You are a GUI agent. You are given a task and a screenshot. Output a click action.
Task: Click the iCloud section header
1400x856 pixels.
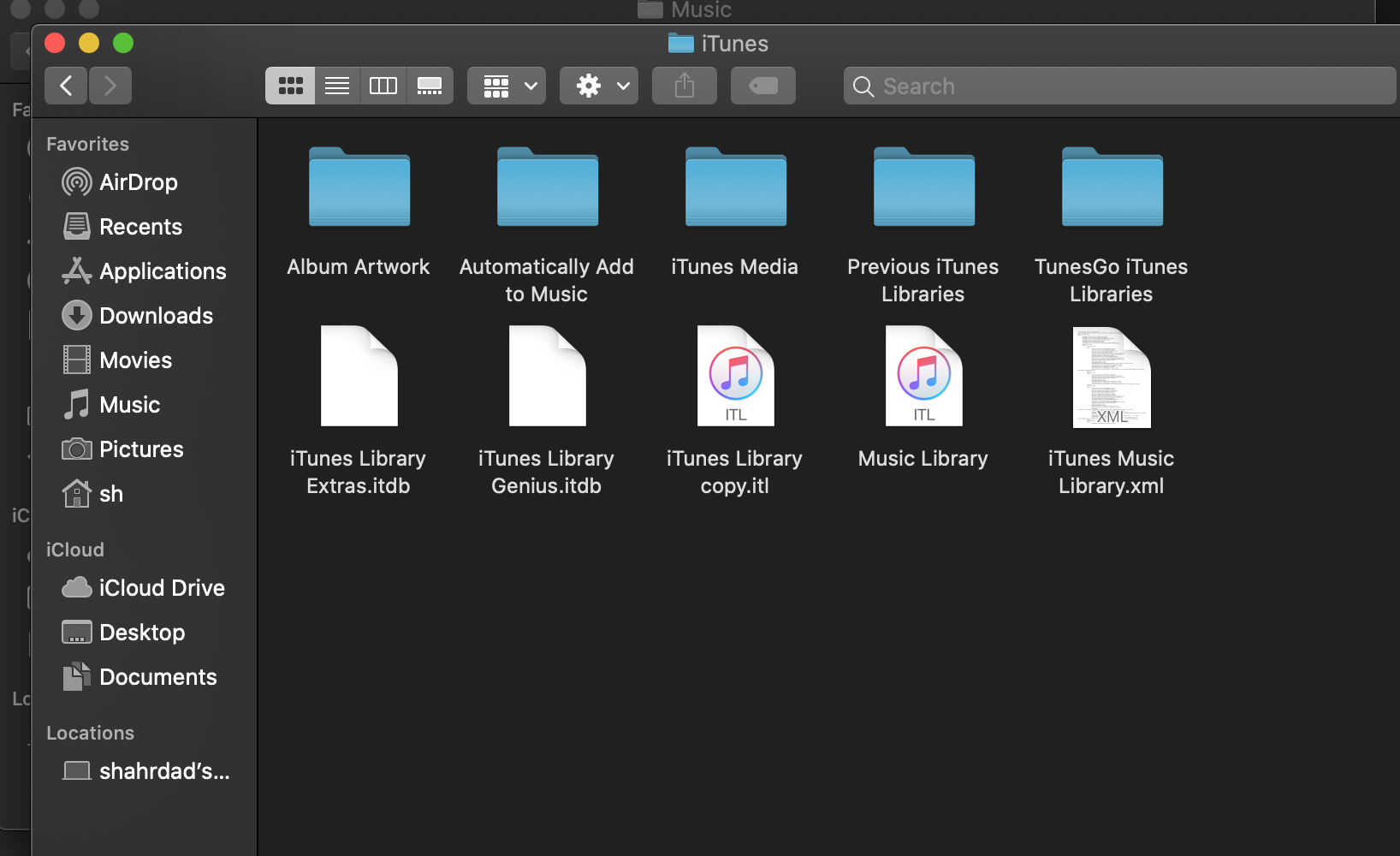pos(75,550)
